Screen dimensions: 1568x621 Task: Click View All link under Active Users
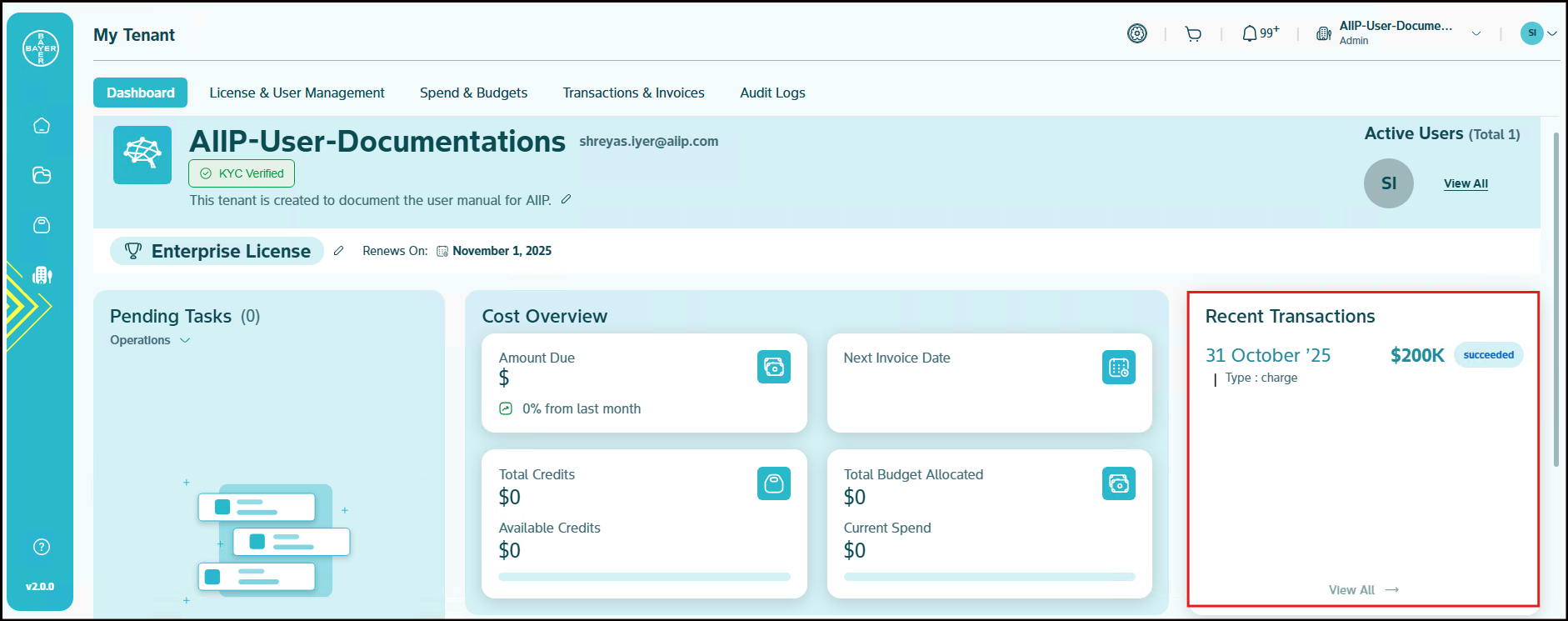coord(1466,183)
